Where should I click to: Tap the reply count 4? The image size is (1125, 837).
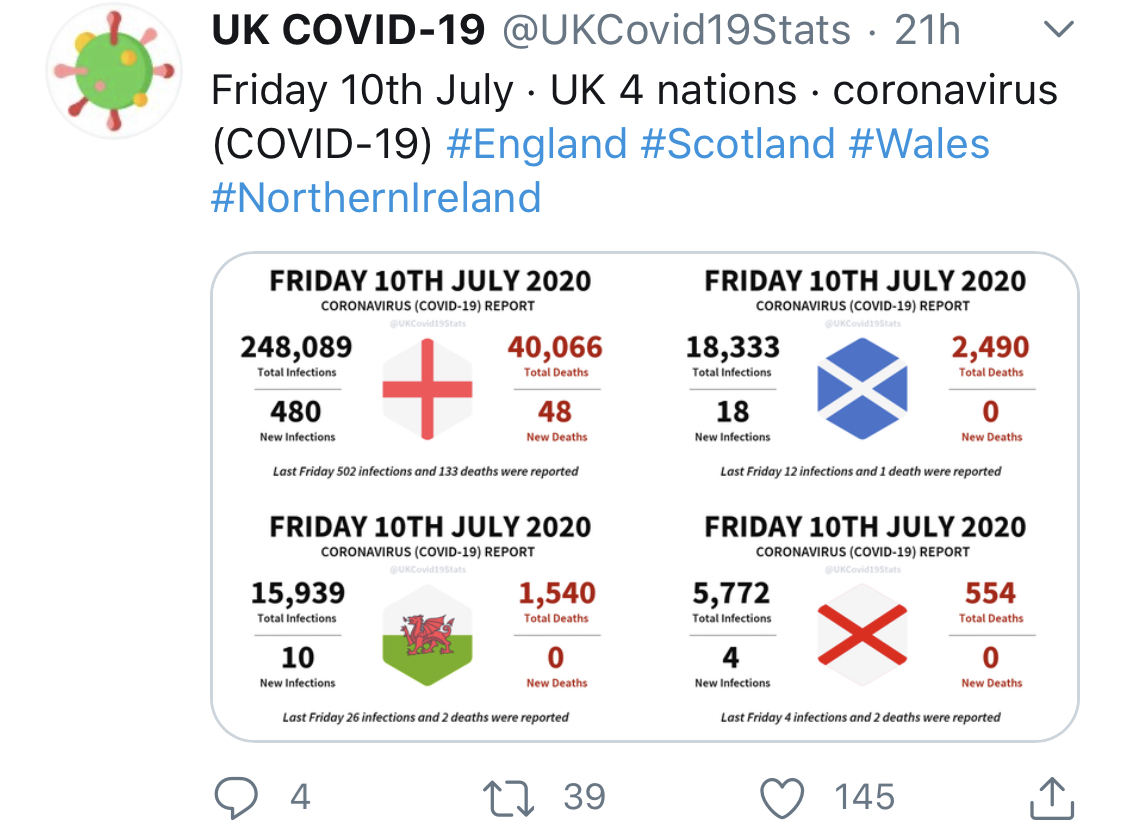pyautogui.click(x=299, y=798)
